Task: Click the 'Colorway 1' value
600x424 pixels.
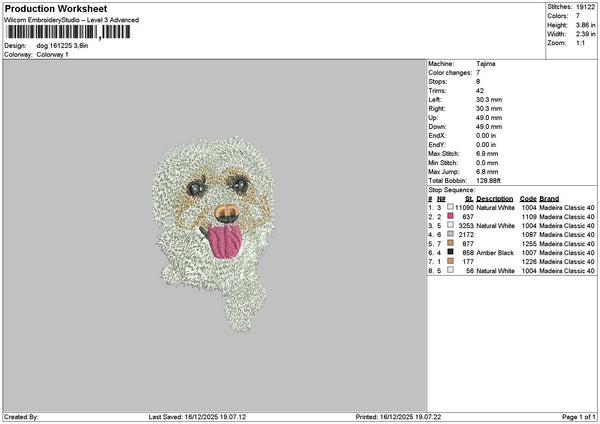Action: 52,54
